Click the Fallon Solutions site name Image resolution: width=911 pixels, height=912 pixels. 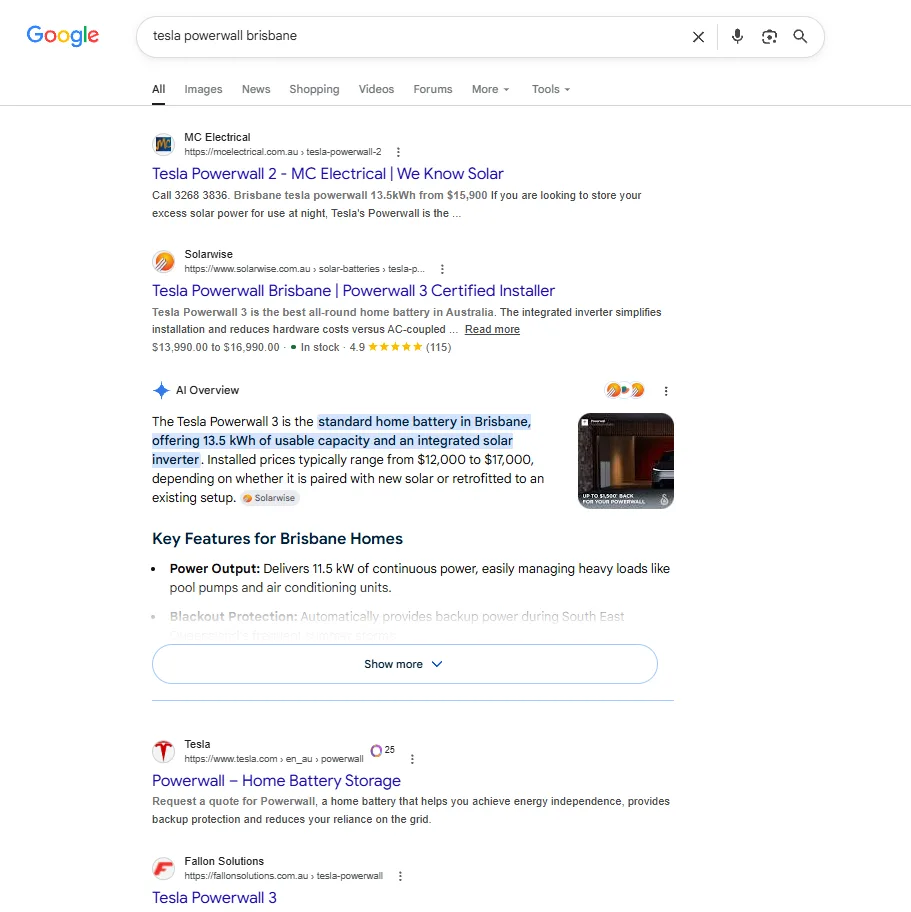pos(224,861)
